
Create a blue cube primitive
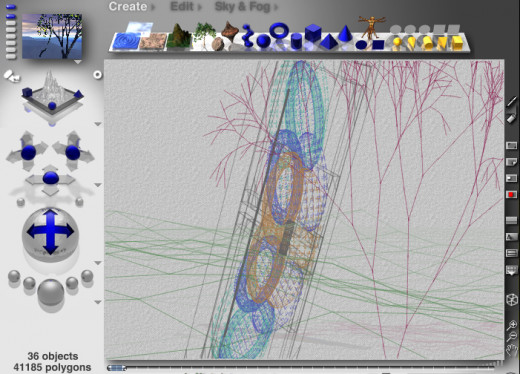pyautogui.click(x=313, y=33)
